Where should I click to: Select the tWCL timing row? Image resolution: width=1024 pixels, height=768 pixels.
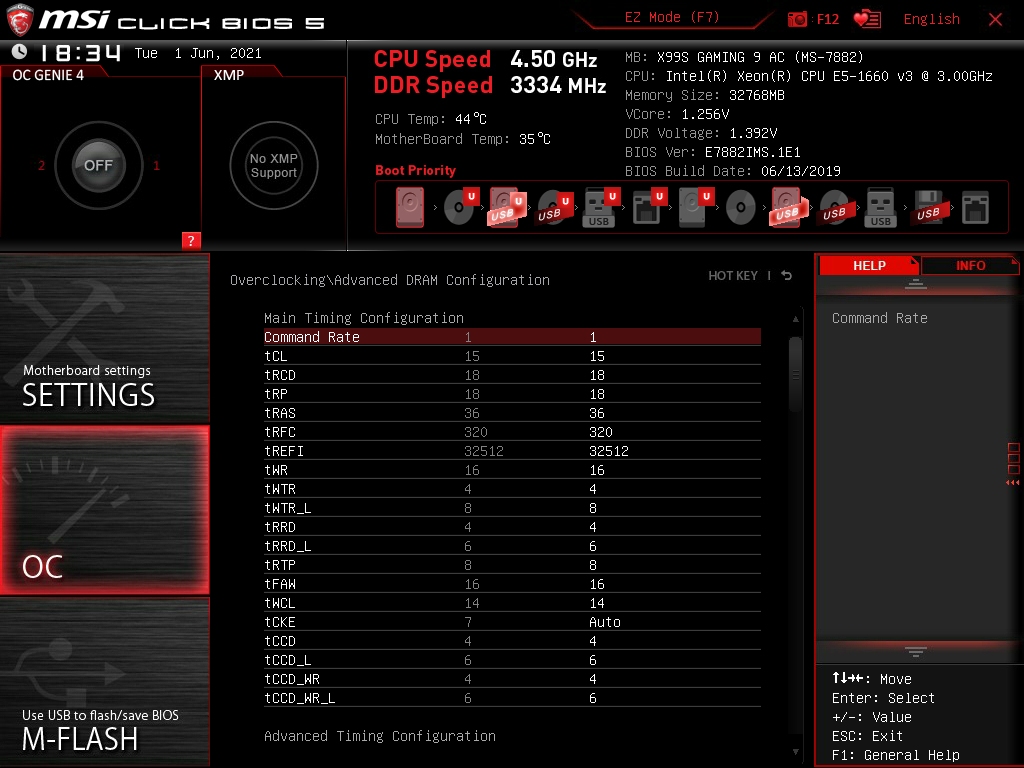(512, 602)
